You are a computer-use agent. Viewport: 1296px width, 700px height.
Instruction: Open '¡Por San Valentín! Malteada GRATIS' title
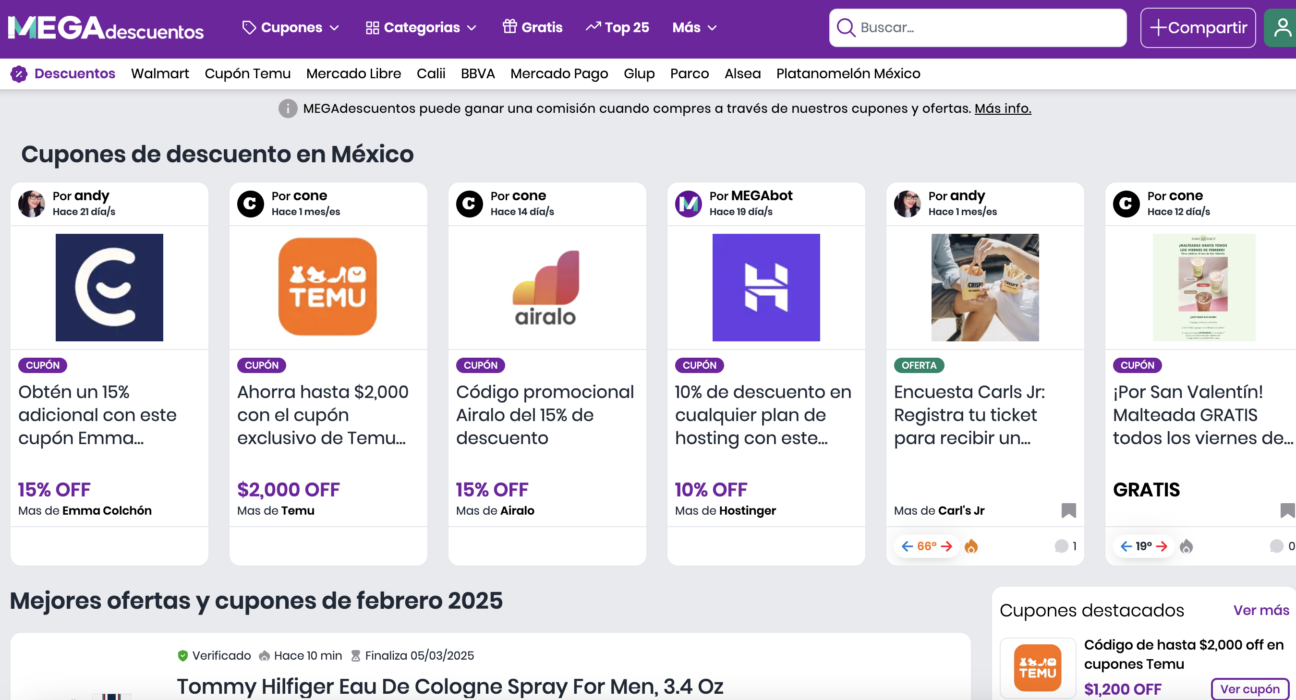coord(1203,415)
